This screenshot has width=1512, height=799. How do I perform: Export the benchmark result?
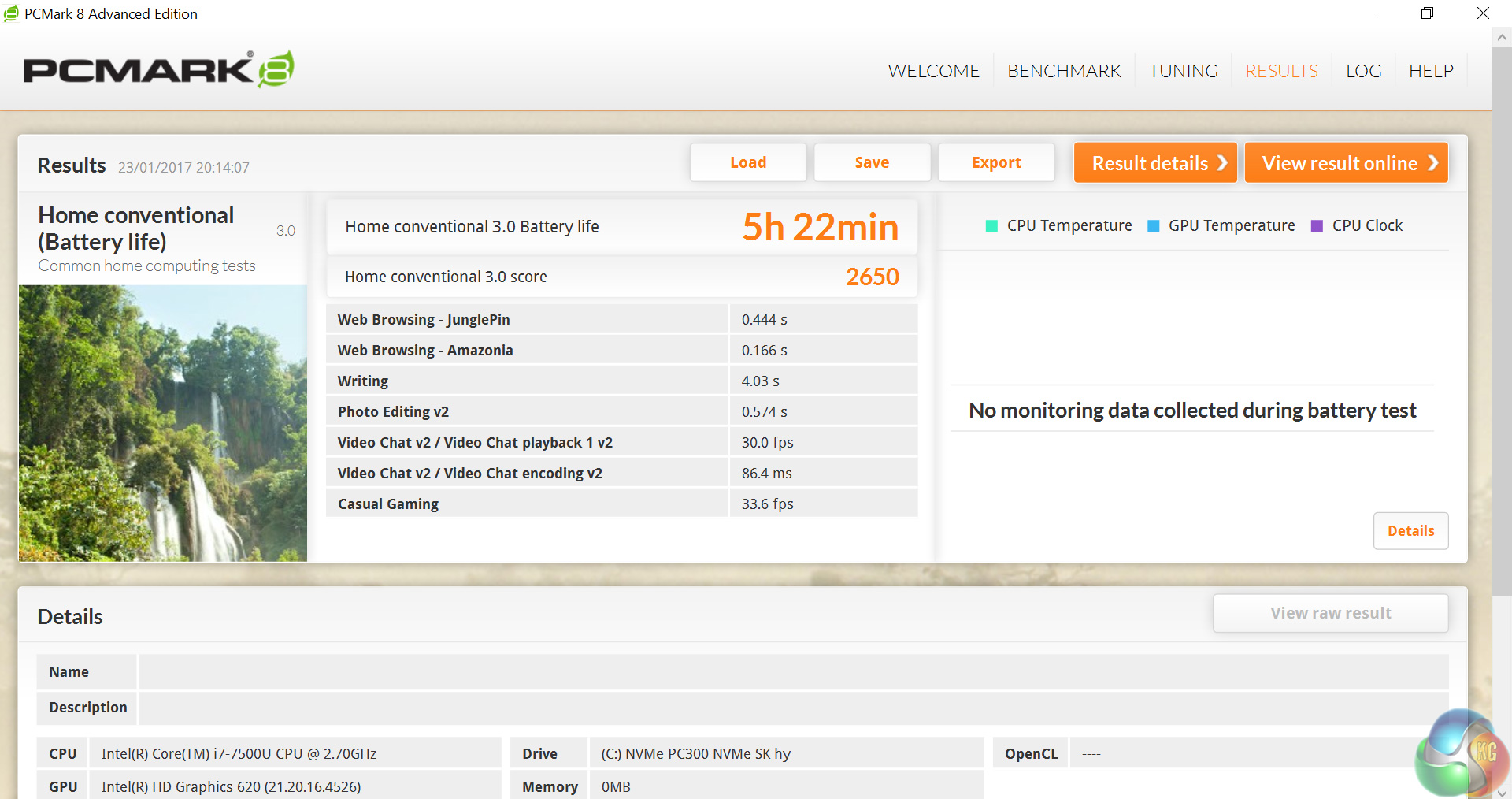click(996, 162)
